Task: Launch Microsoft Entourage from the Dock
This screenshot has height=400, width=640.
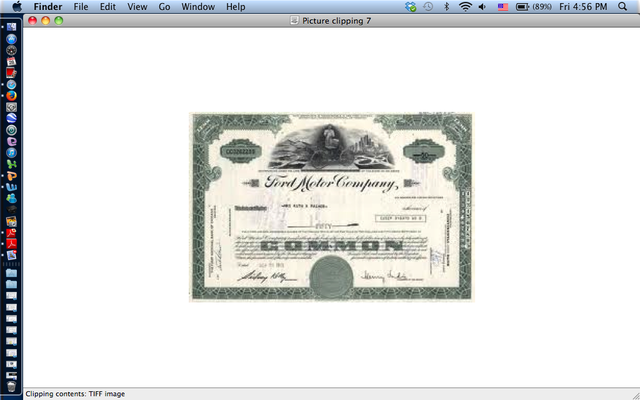Action: point(11,142)
